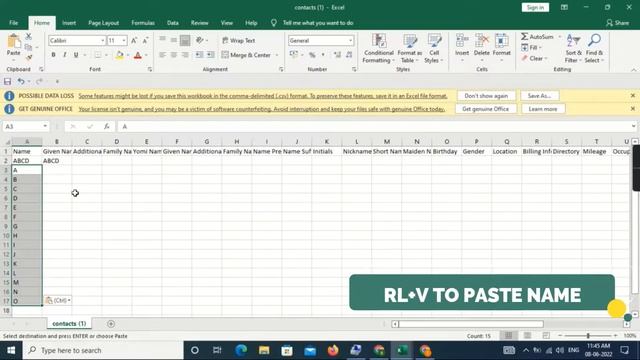This screenshot has height=360, width=640.
Task: Toggle Italic formatting
Action: point(64,55)
